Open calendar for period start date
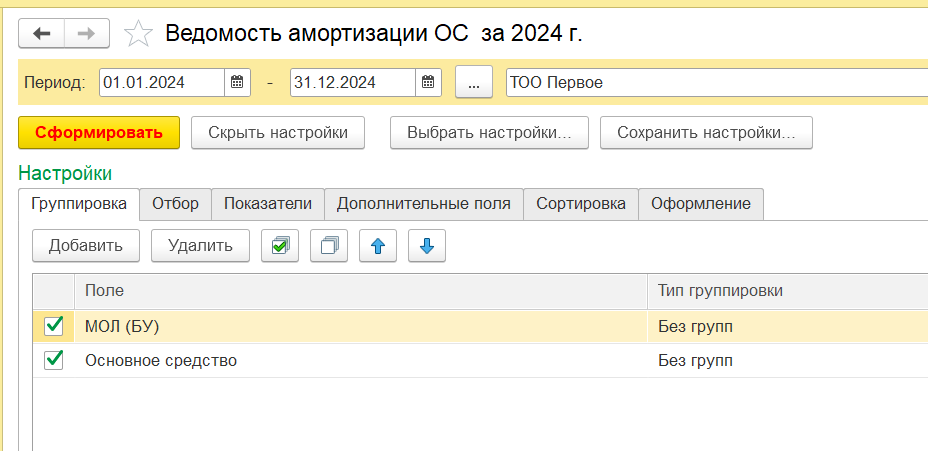 click(237, 82)
